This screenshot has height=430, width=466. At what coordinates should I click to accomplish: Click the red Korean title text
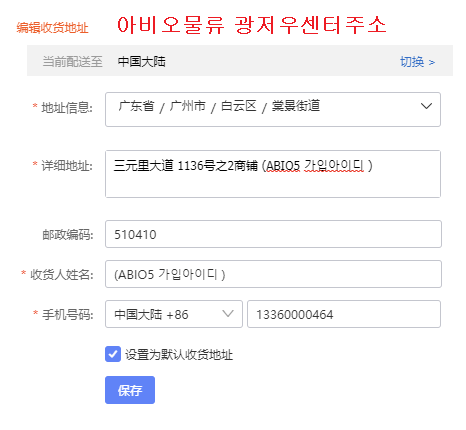[252, 25]
